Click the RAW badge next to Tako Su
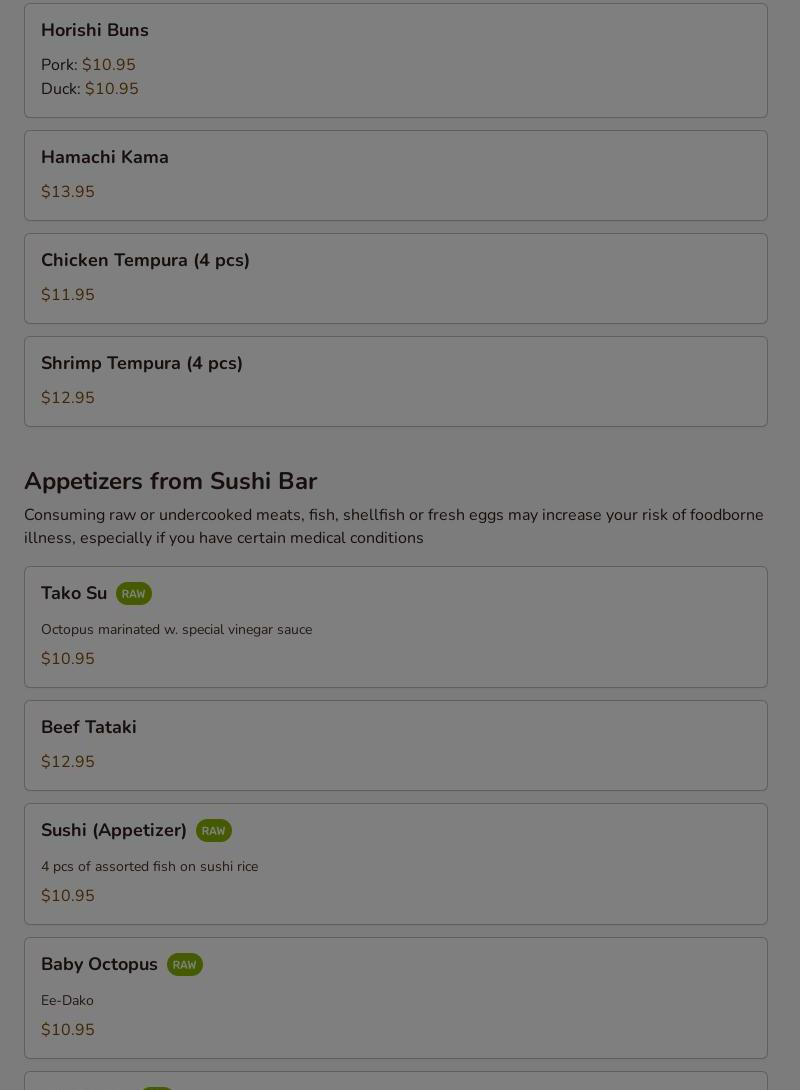Image resolution: width=800 pixels, height=1090 pixels. [x=133, y=594]
